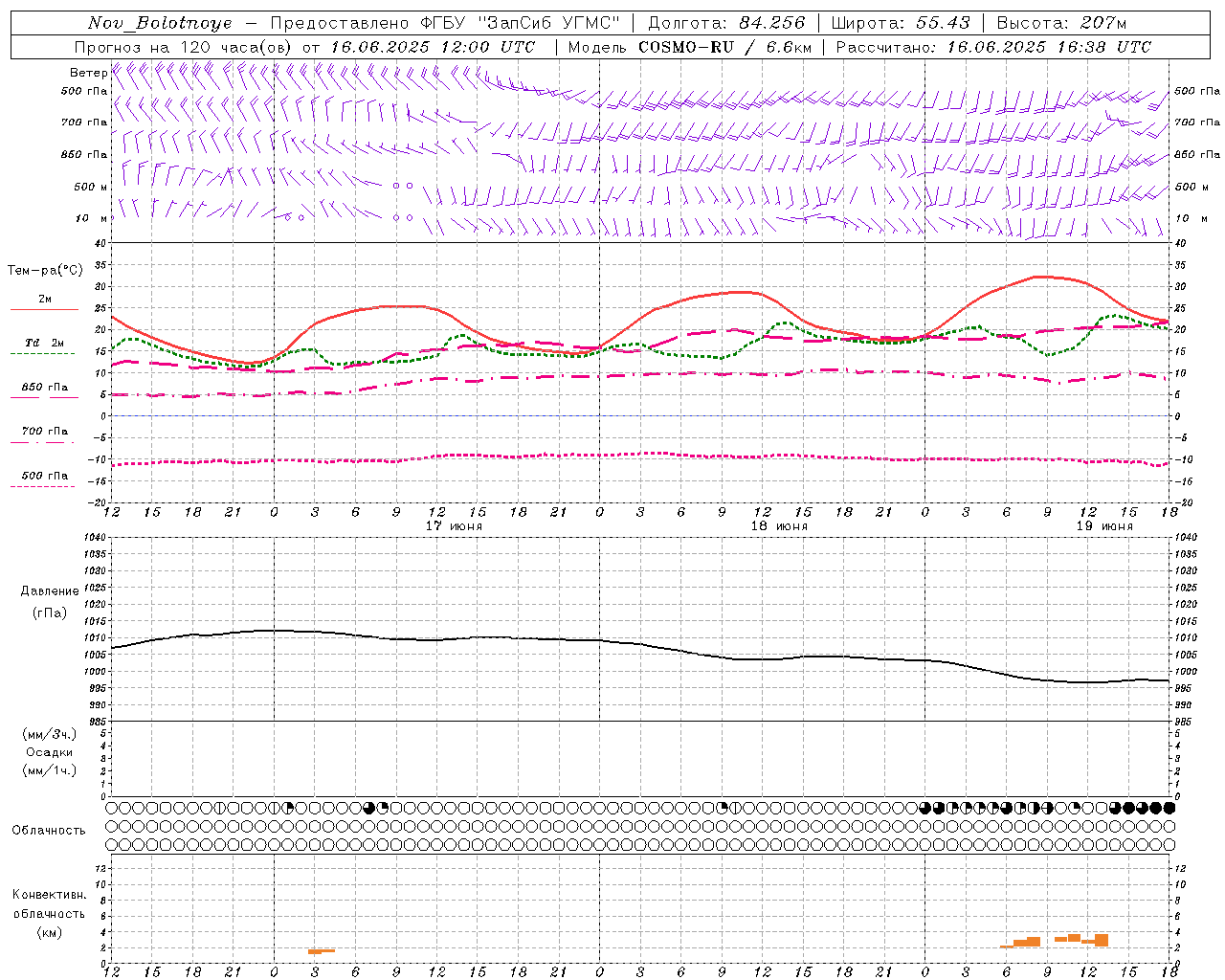
Task: Click the red 2м legend line sample
Action: click(44, 309)
